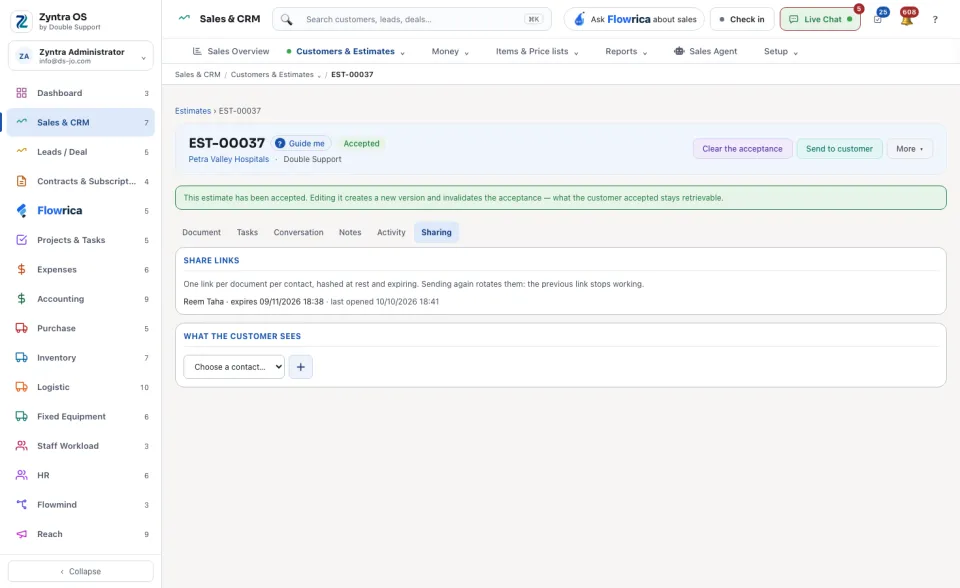Click the Accepted status badge

pyautogui.click(x=361, y=143)
